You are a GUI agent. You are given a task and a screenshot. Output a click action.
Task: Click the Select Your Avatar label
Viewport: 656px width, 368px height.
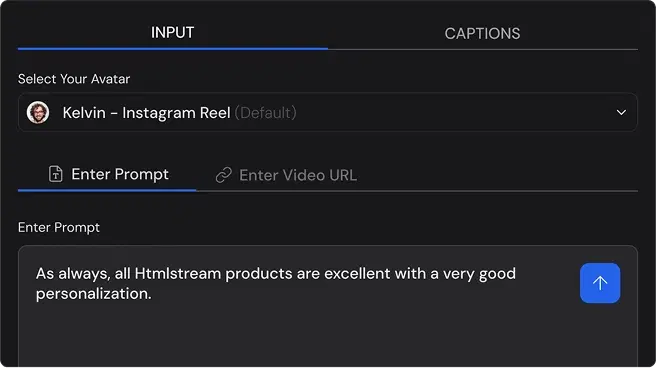(74, 79)
